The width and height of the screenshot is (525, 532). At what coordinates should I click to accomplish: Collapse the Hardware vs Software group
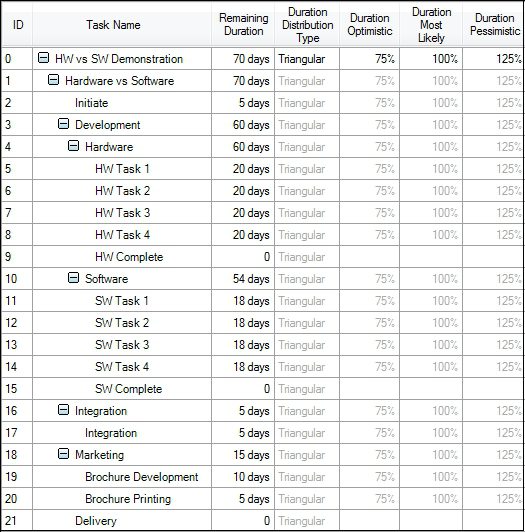click(x=53, y=80)
